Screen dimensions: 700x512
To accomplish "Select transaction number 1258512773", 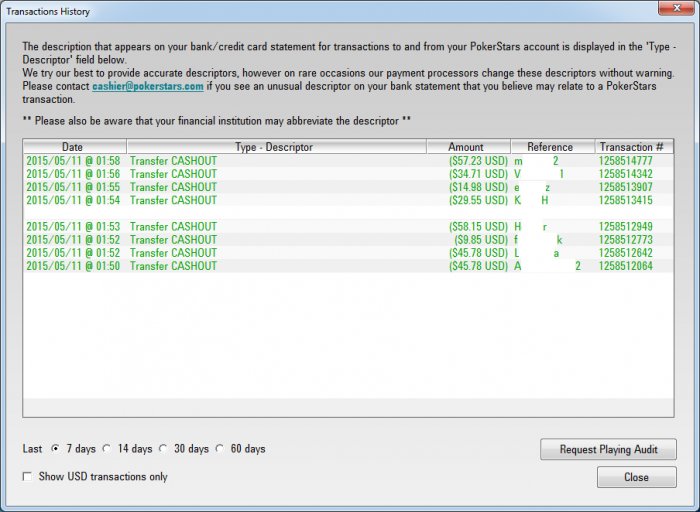I will click(x=625, y=240).
